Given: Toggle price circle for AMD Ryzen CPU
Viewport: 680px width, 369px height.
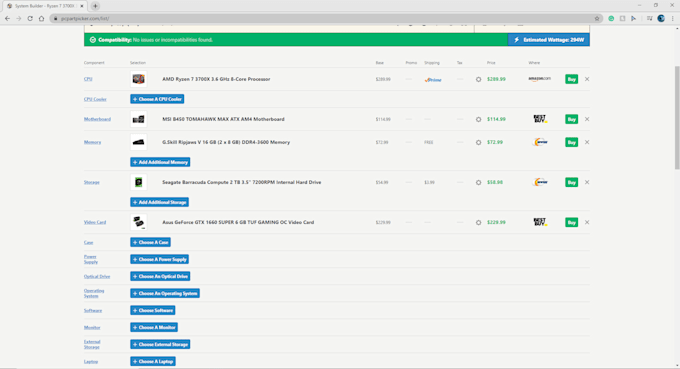Looking at the screenshot, I should tap(478, 79).
